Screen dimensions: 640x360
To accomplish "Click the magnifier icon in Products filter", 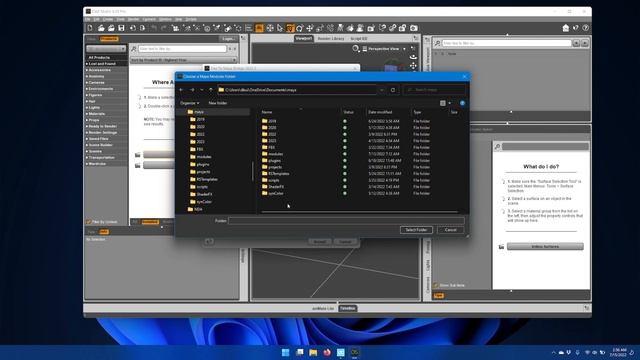I will pyautogui.click(x=133, y=49).
